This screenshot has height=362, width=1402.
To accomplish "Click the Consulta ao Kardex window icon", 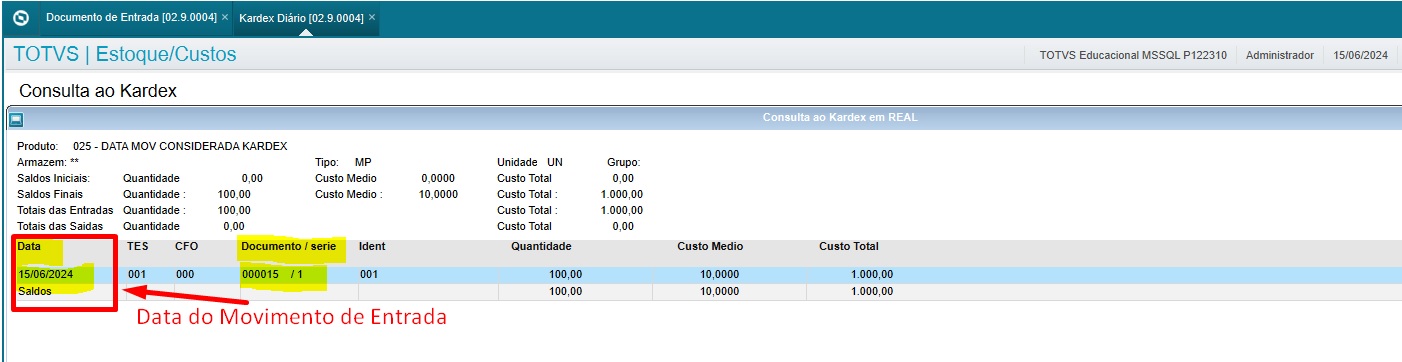I will (x=16, y=119).
